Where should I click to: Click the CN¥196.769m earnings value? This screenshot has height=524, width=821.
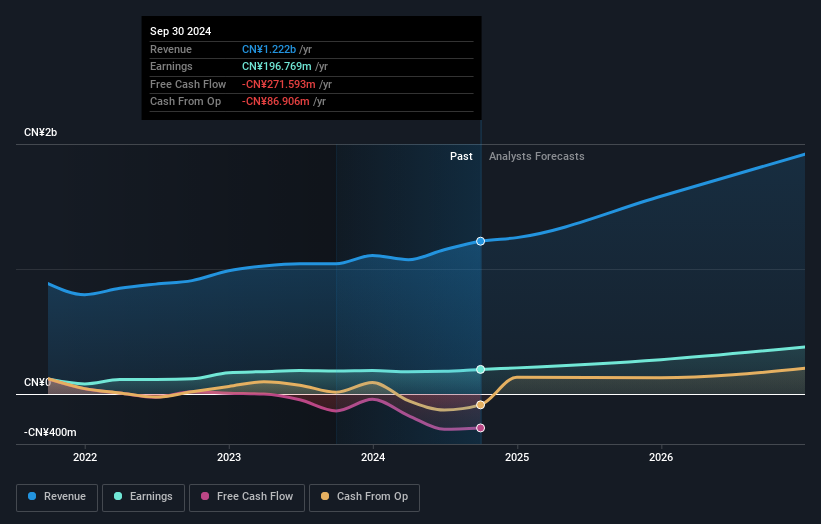coord(276,66)
